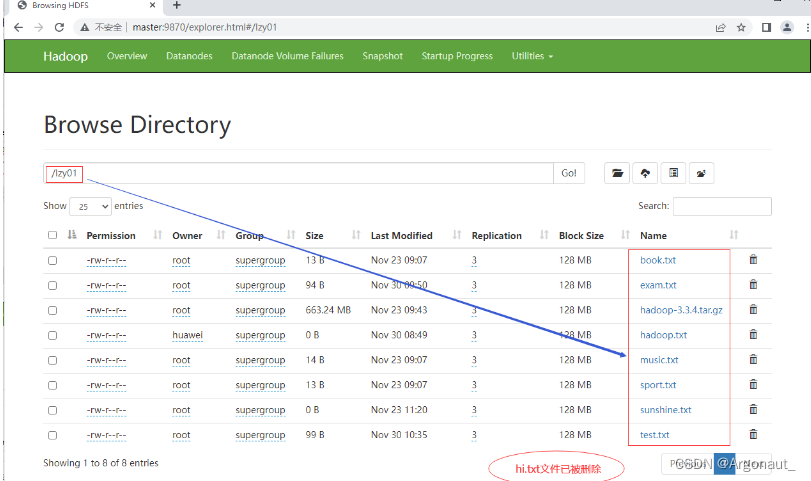Check the sunshine.txt row checkbox
This screenshot has height=481, width=811.
click(52, 410)
